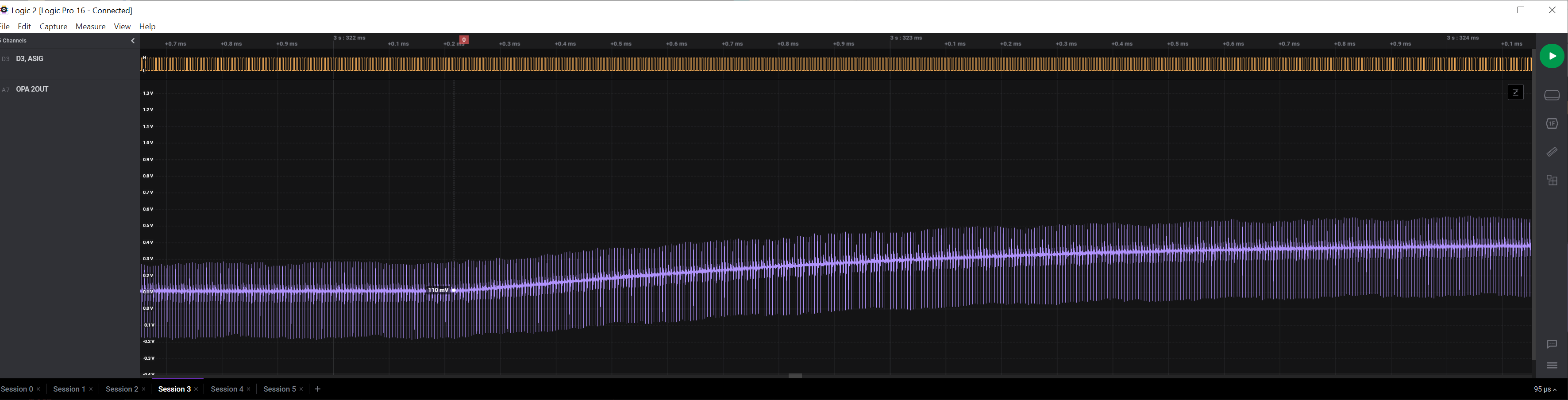Screen dimensions: 1568x400
Task: Open the Help menu
Action: [147, 27]
